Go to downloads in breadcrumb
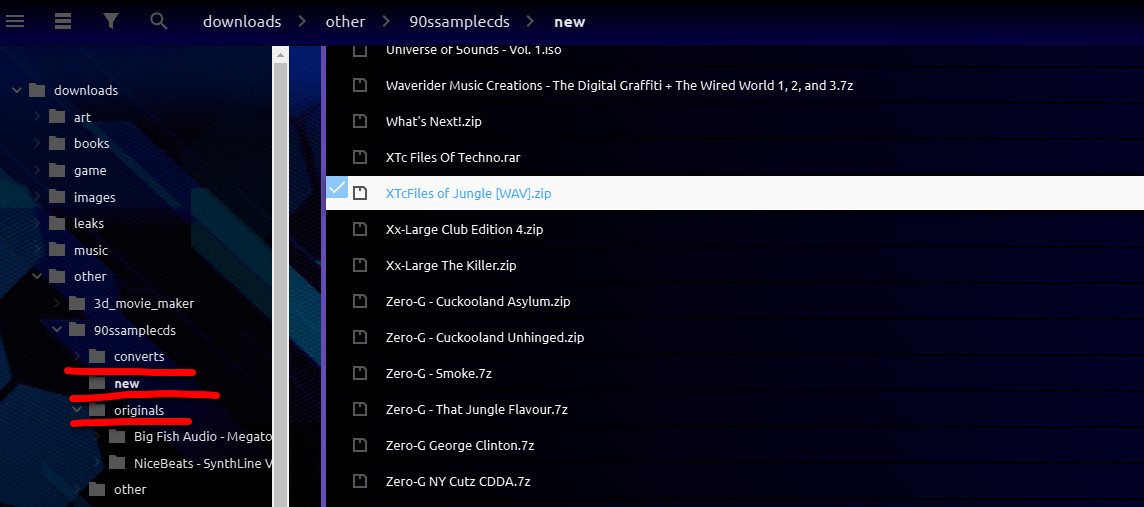This screenshot has width=1144, height=507. [x=242, y=22]
